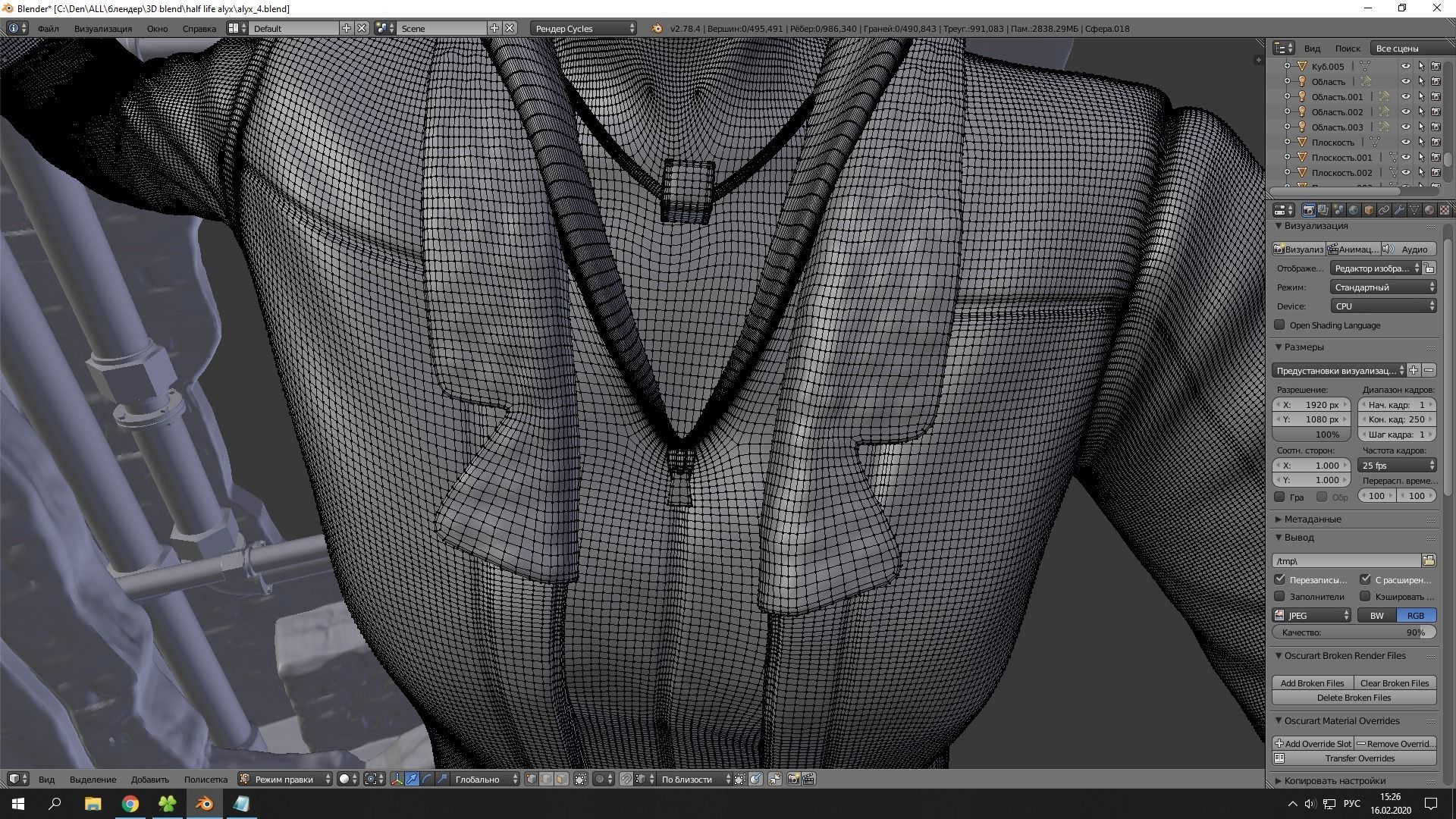The height and width of the screenshot is (819, 1456).
Task: Open the Справка menu
Action: click(199, 28)
